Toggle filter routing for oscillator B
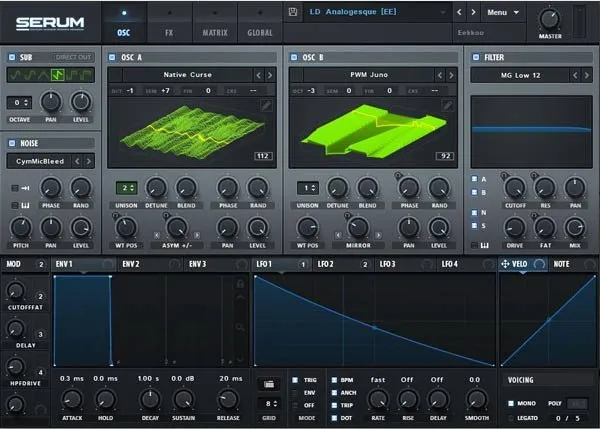The image size is (600, 429). pos(474,192)
